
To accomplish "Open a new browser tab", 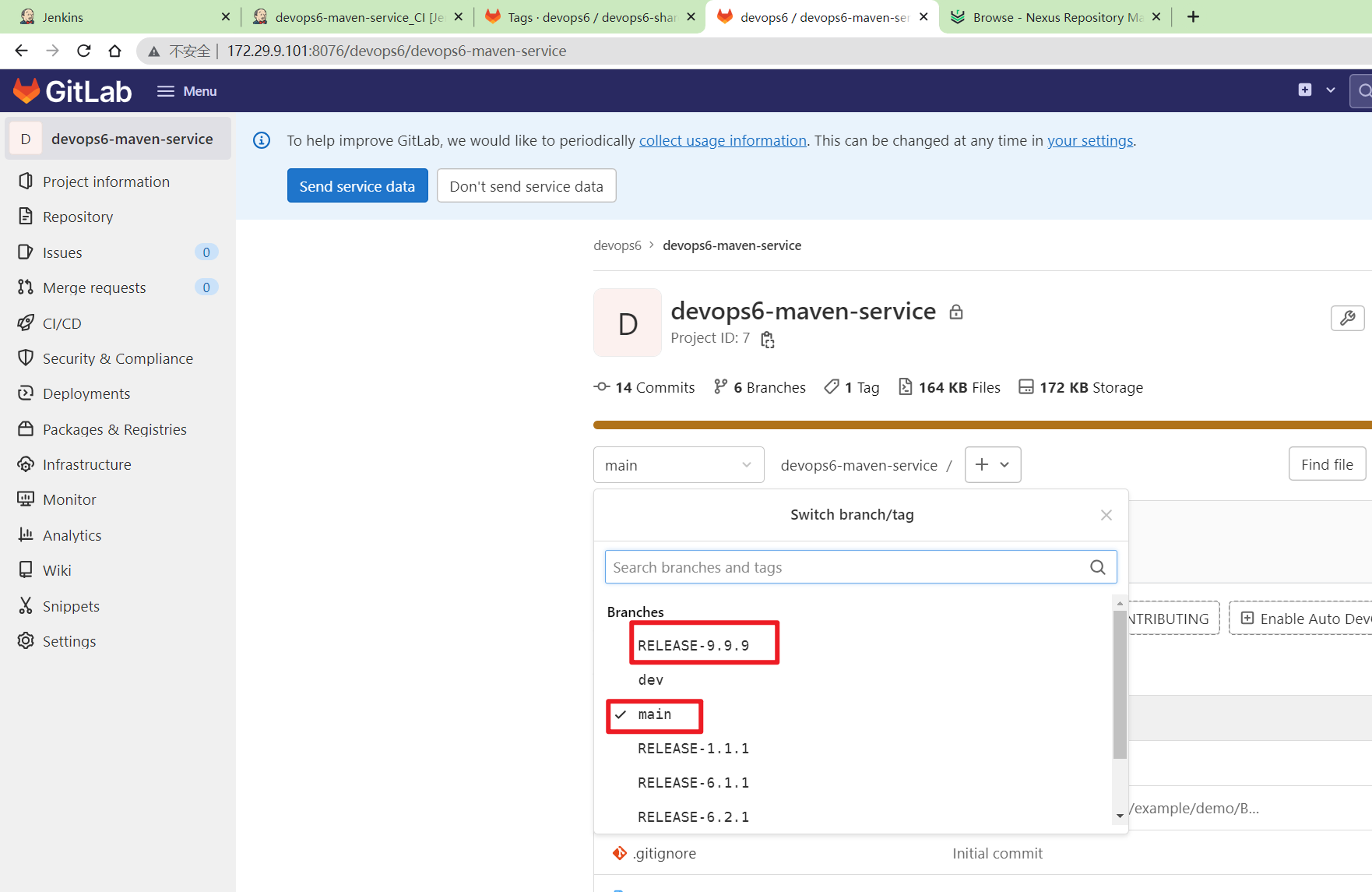I will [x=1193, y=17].
